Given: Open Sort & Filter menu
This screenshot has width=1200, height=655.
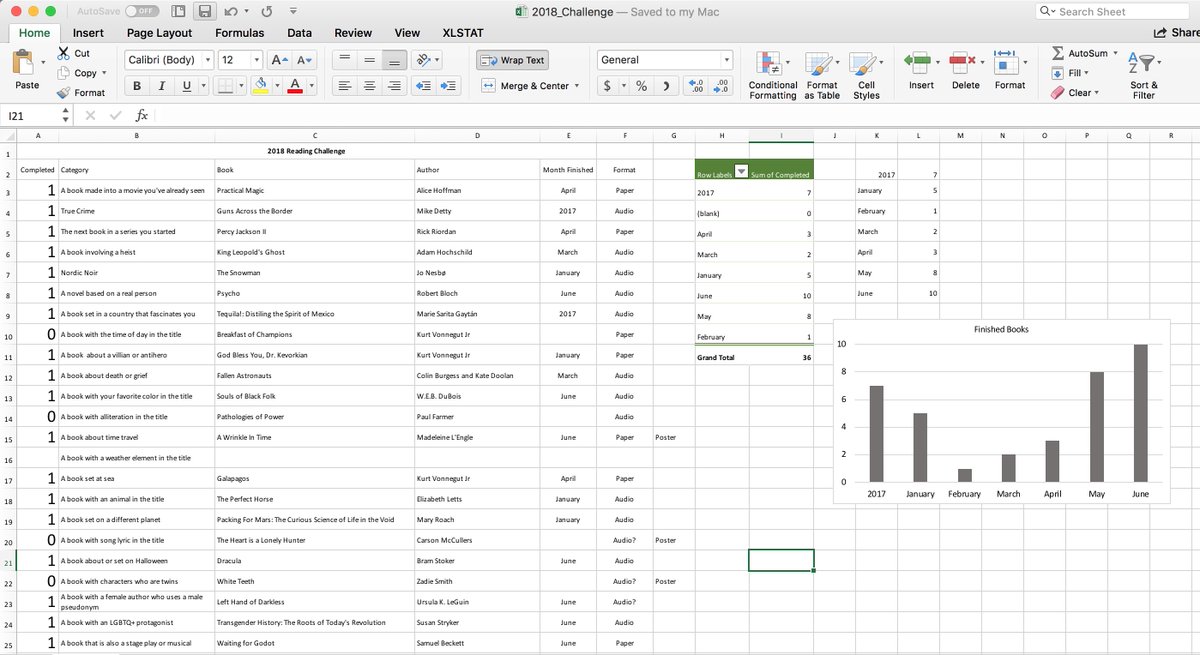Looking at the screenshot, I should click(1143, 75).
